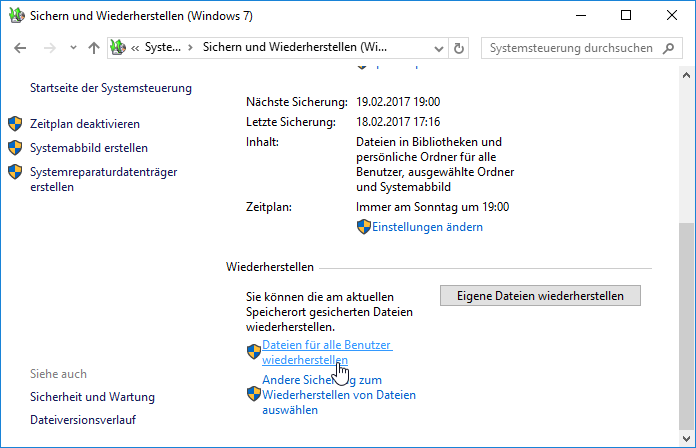Click shield icon beside Systemabbild erstellen
Image resolution: width=696 pixels, height=448 pixels.
coord(15,148)
